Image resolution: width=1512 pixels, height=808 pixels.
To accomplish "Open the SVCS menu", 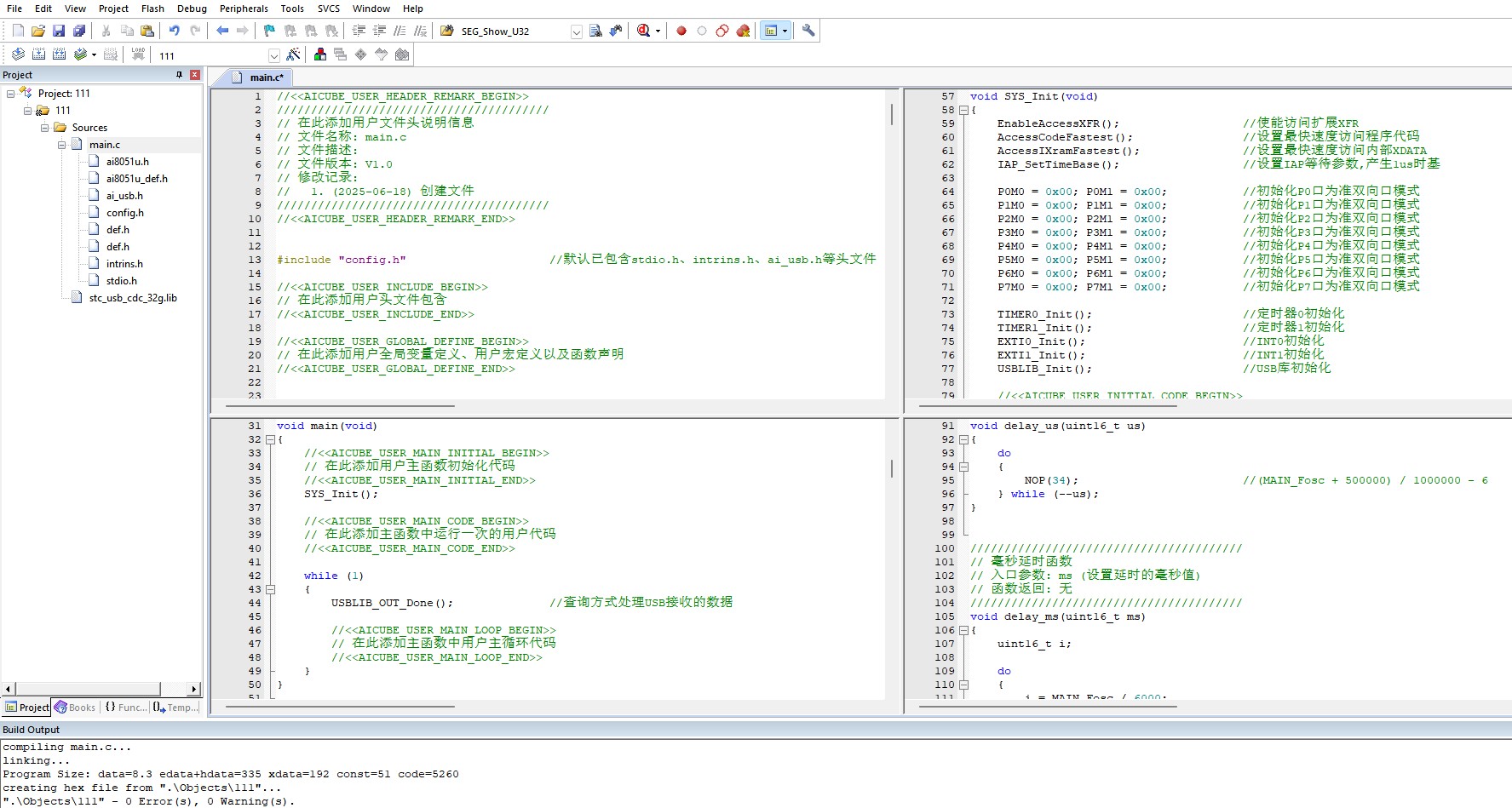I will tap(329, 9).
